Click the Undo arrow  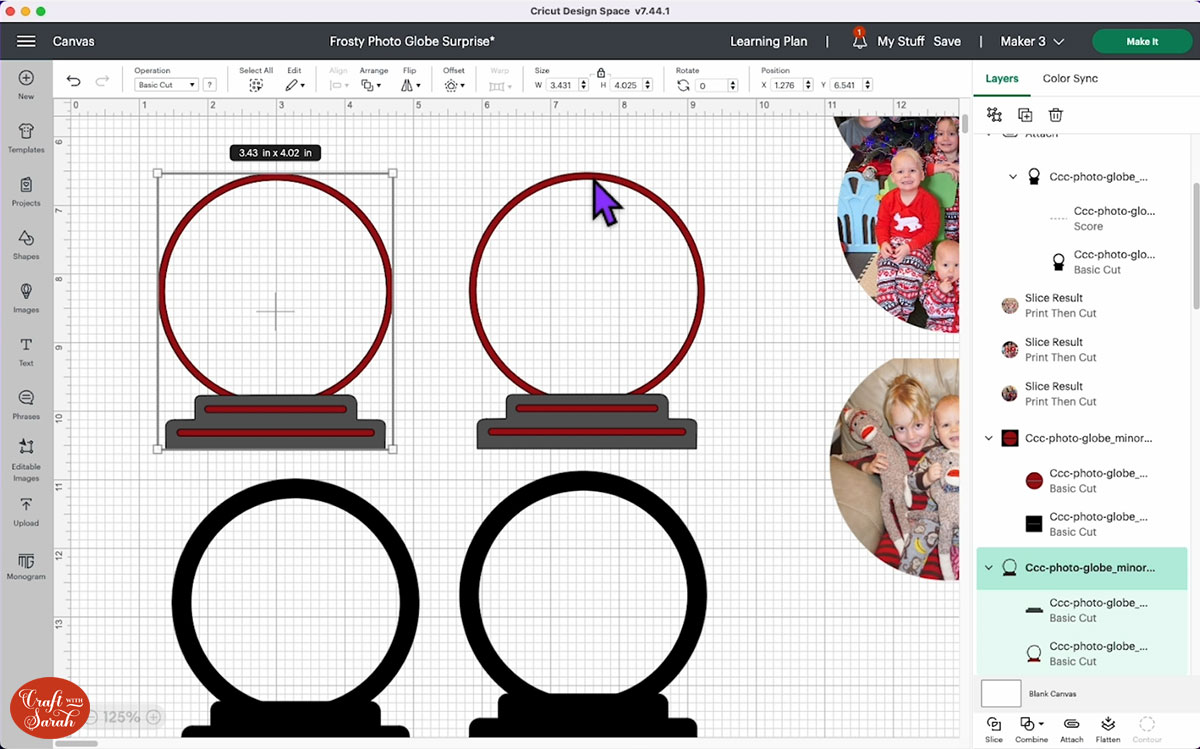74,82
